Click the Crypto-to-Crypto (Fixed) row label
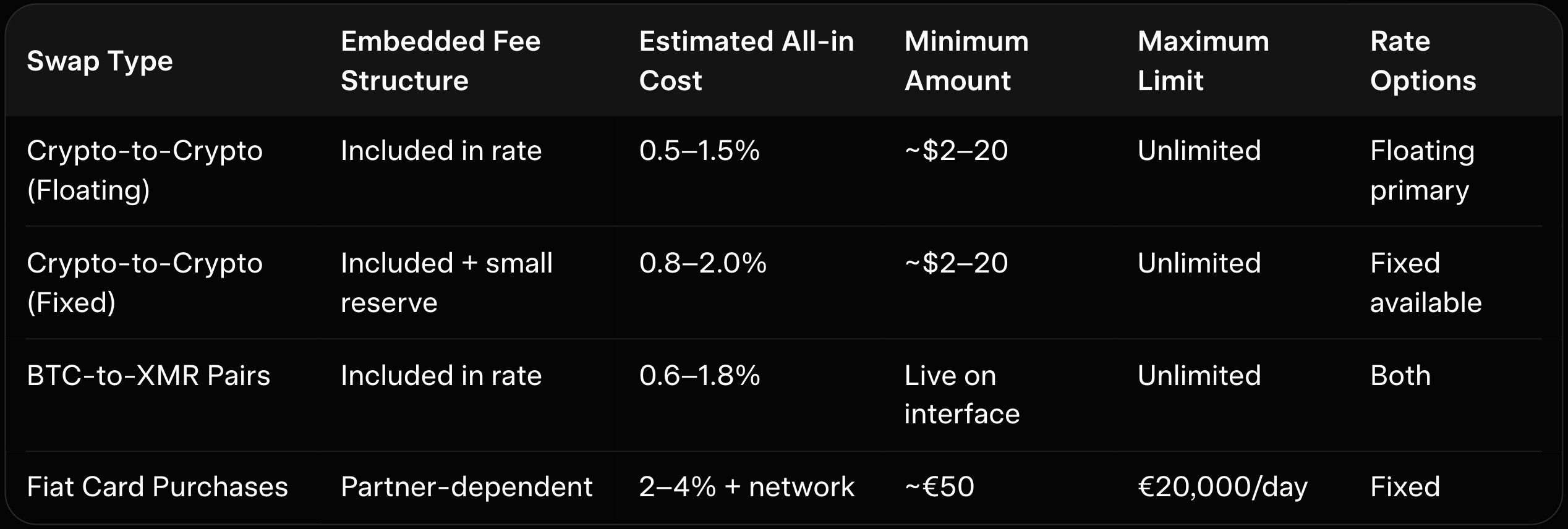The width and height of the screenshot is (1568, 529). (x=144, y=282)
